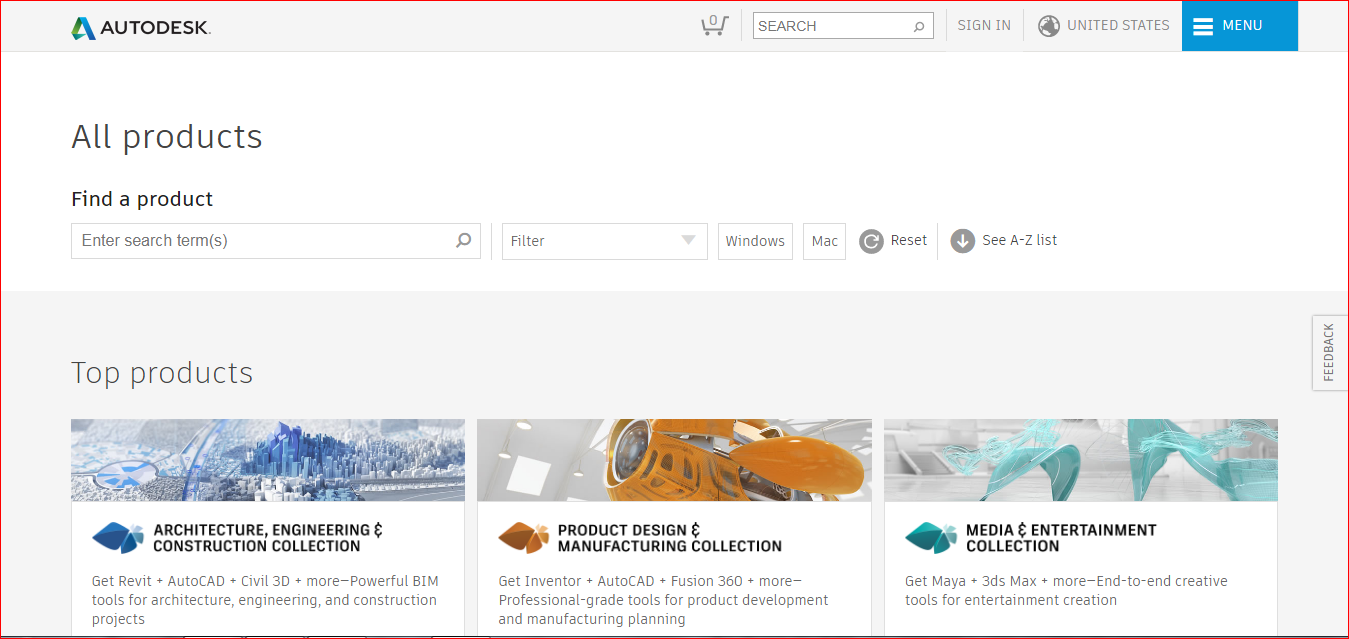This screenshot has width=1349, height=639.
Task: Click the globe icon beside United States
Action: [1049, 26]
